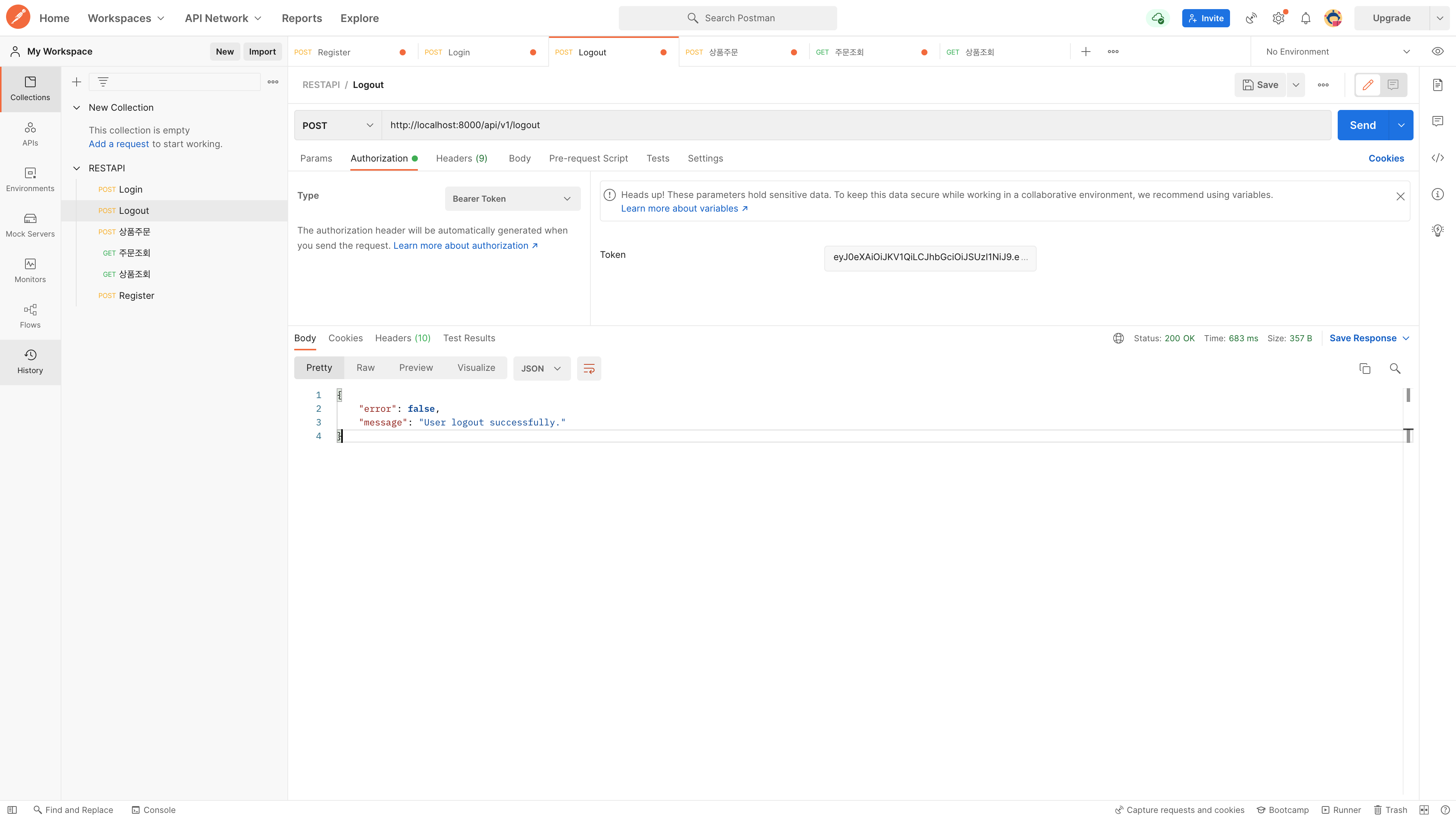This screenshot has width=1456, height=819.
Task: Dismiss the Heads up variables notice
Action: [x=1400, y=196]
